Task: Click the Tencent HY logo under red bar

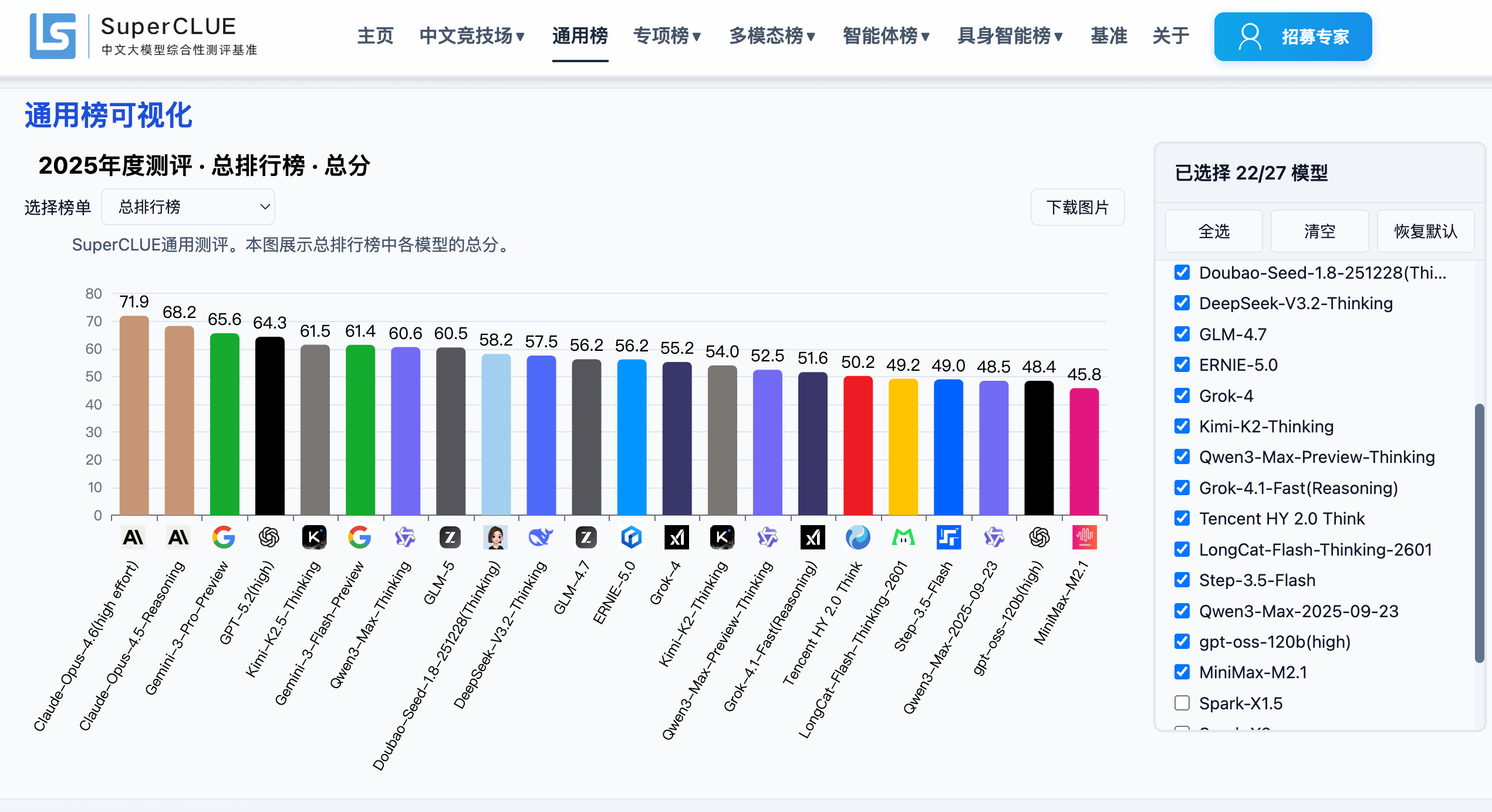Action: pos(858,537)
